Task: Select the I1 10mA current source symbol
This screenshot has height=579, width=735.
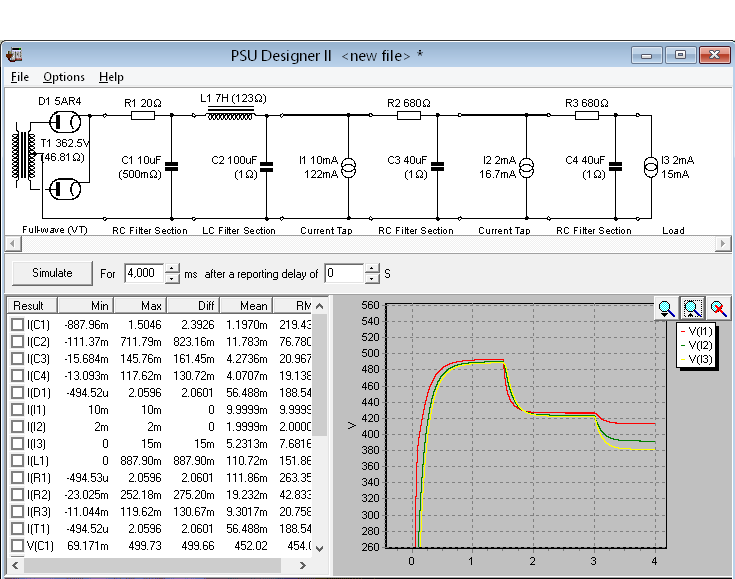Action: coord(348,167)
